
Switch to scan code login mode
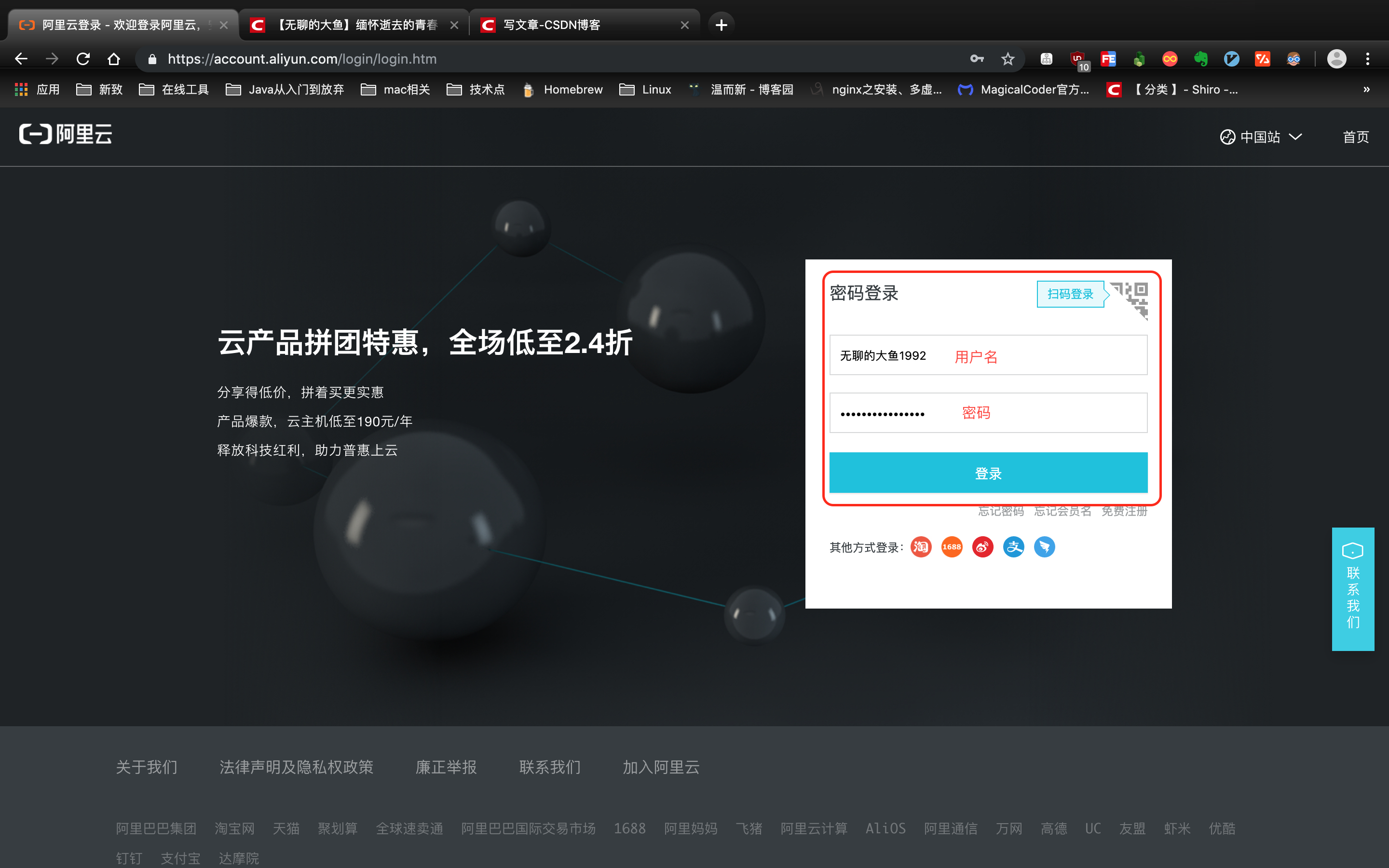1071,293
